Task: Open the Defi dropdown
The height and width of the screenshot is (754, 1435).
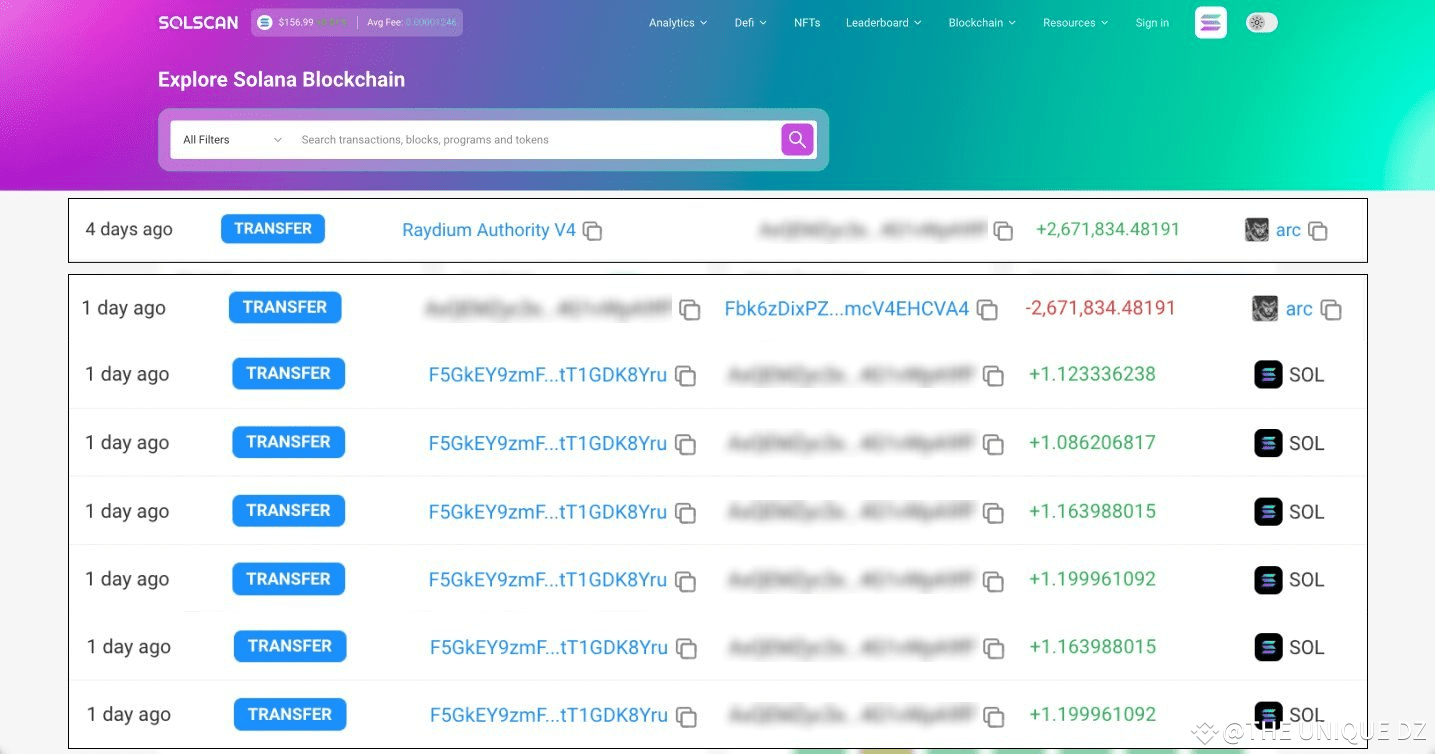Action: pos(751,23)
